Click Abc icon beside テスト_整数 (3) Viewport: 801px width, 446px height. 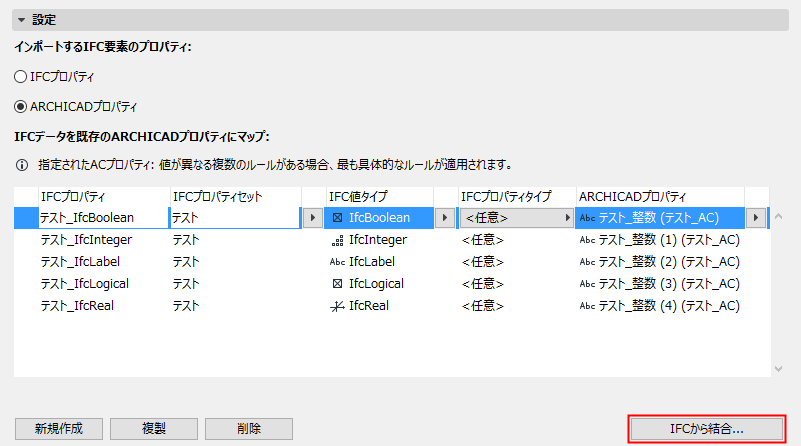[587, 284]
